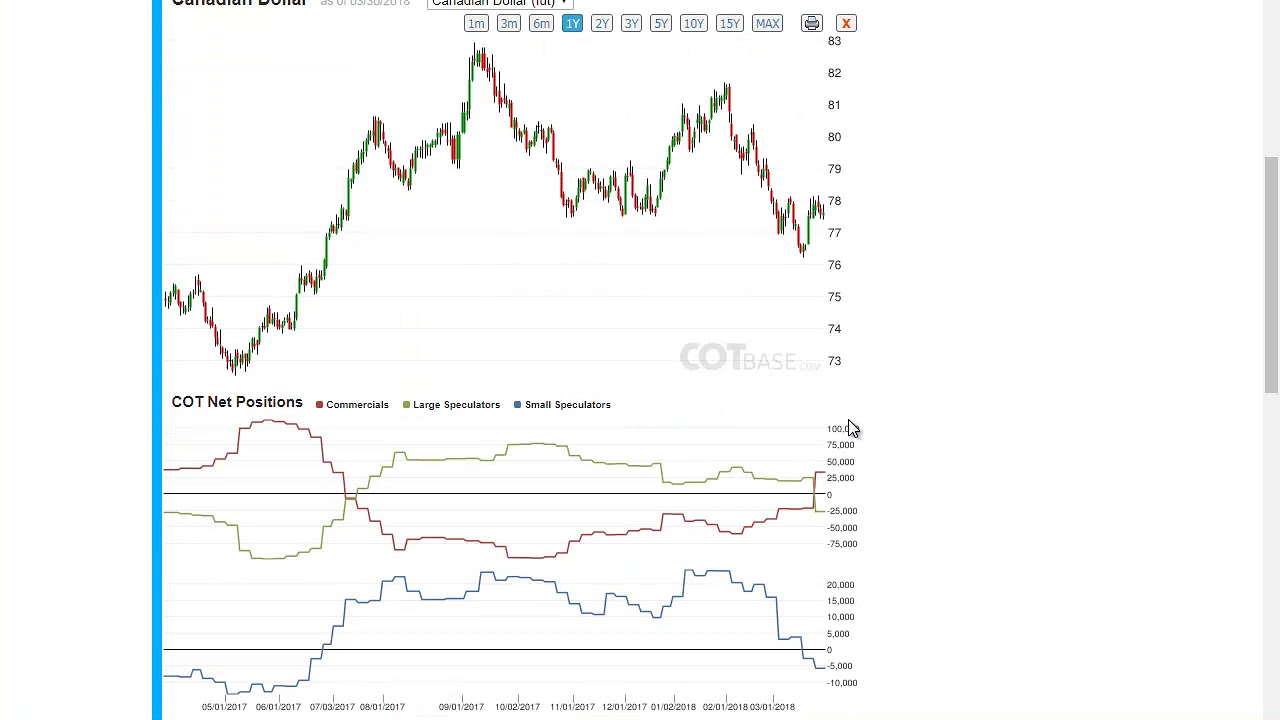
Task: Switch chart to 2Y range
Action: point(601,23)
